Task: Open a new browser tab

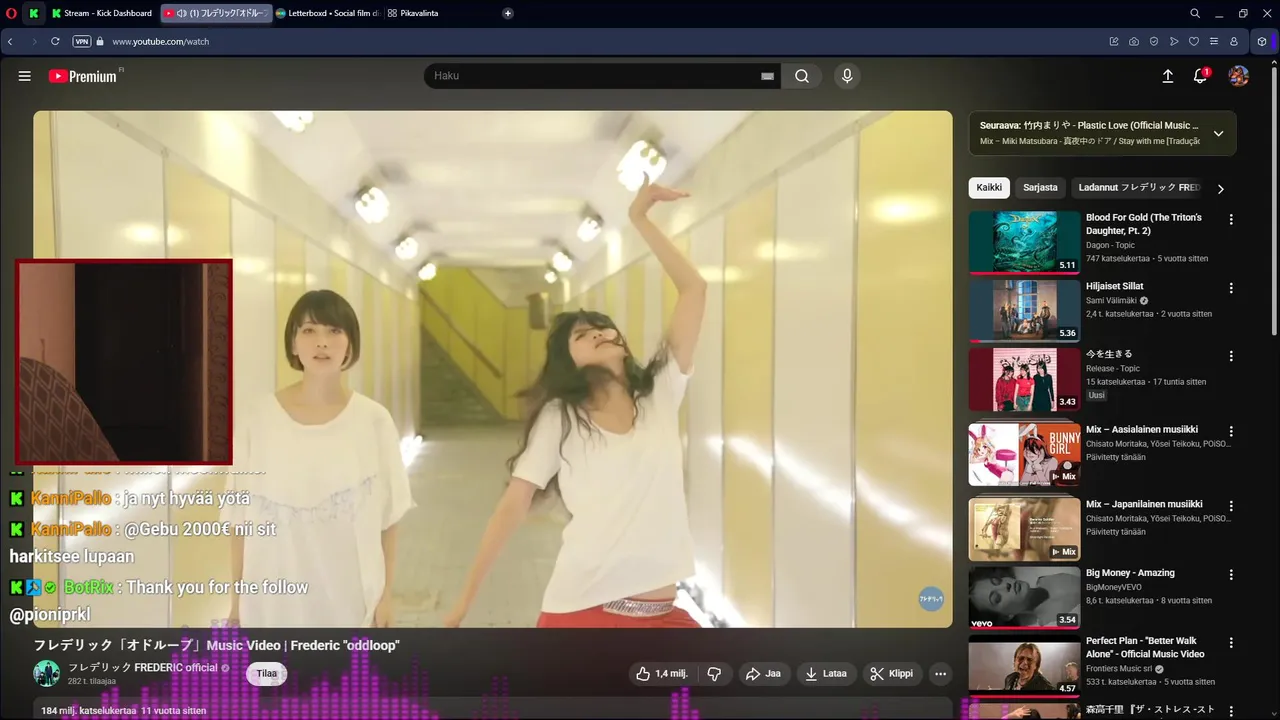Action: pos(508,13)
